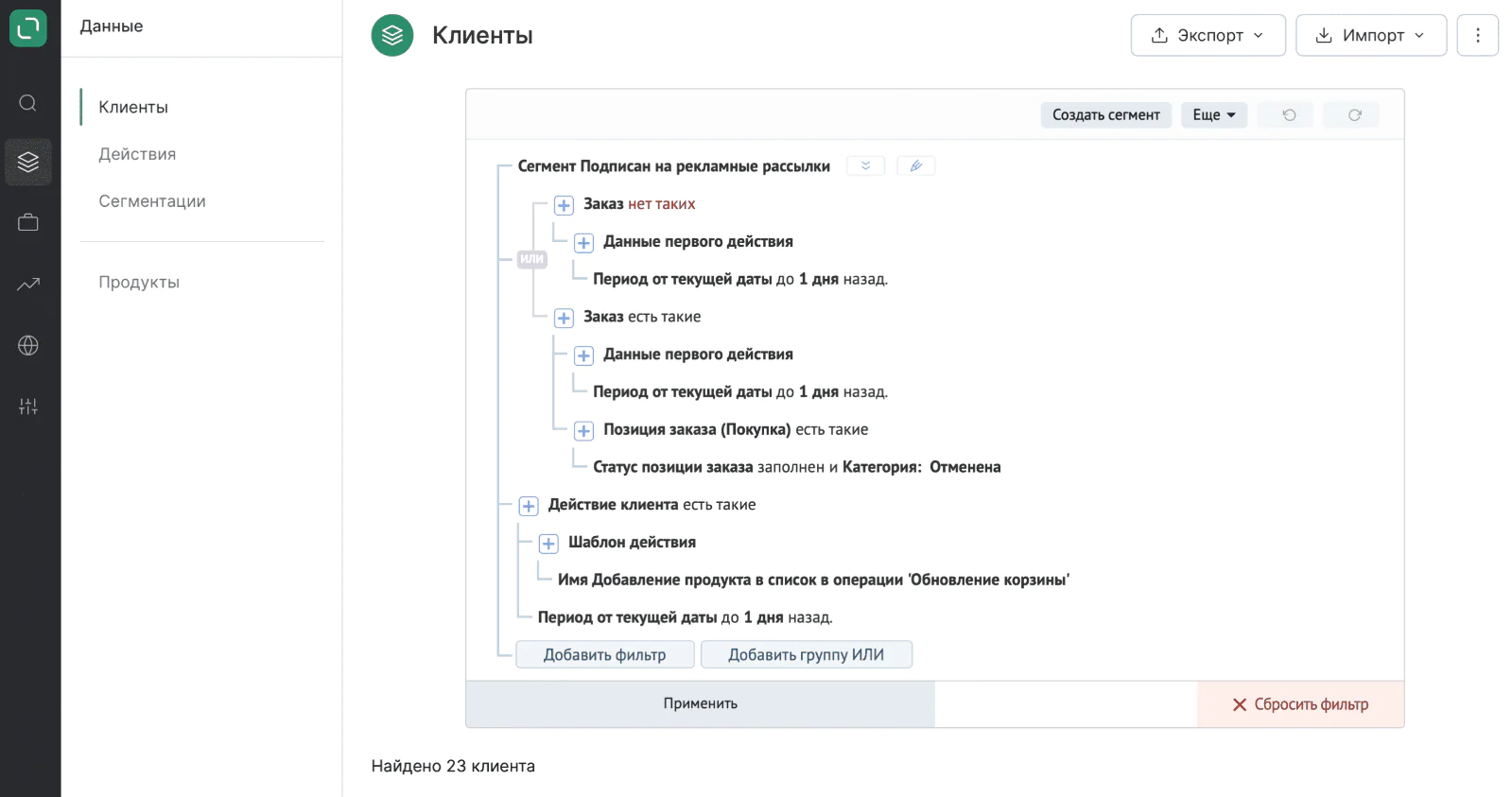
Task: Click Сбросить фильтр to reset the filter
Action: (x=1300, y=704)
